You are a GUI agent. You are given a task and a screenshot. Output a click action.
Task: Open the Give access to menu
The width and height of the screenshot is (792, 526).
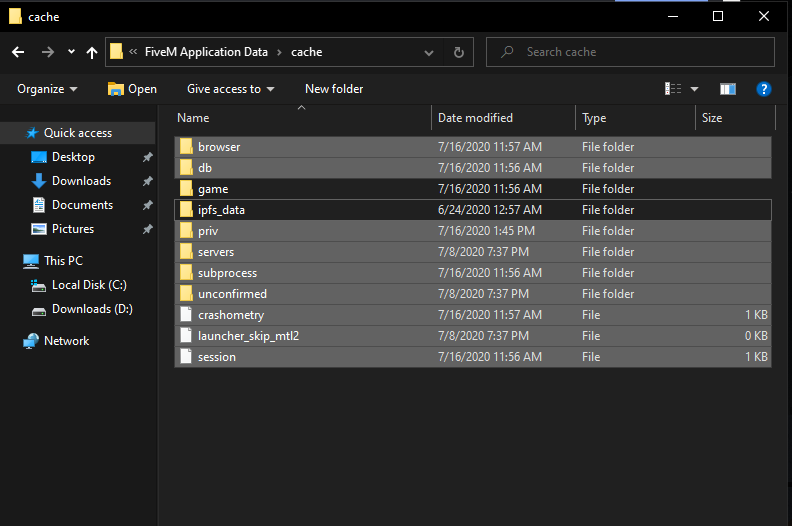pos(230,89)
